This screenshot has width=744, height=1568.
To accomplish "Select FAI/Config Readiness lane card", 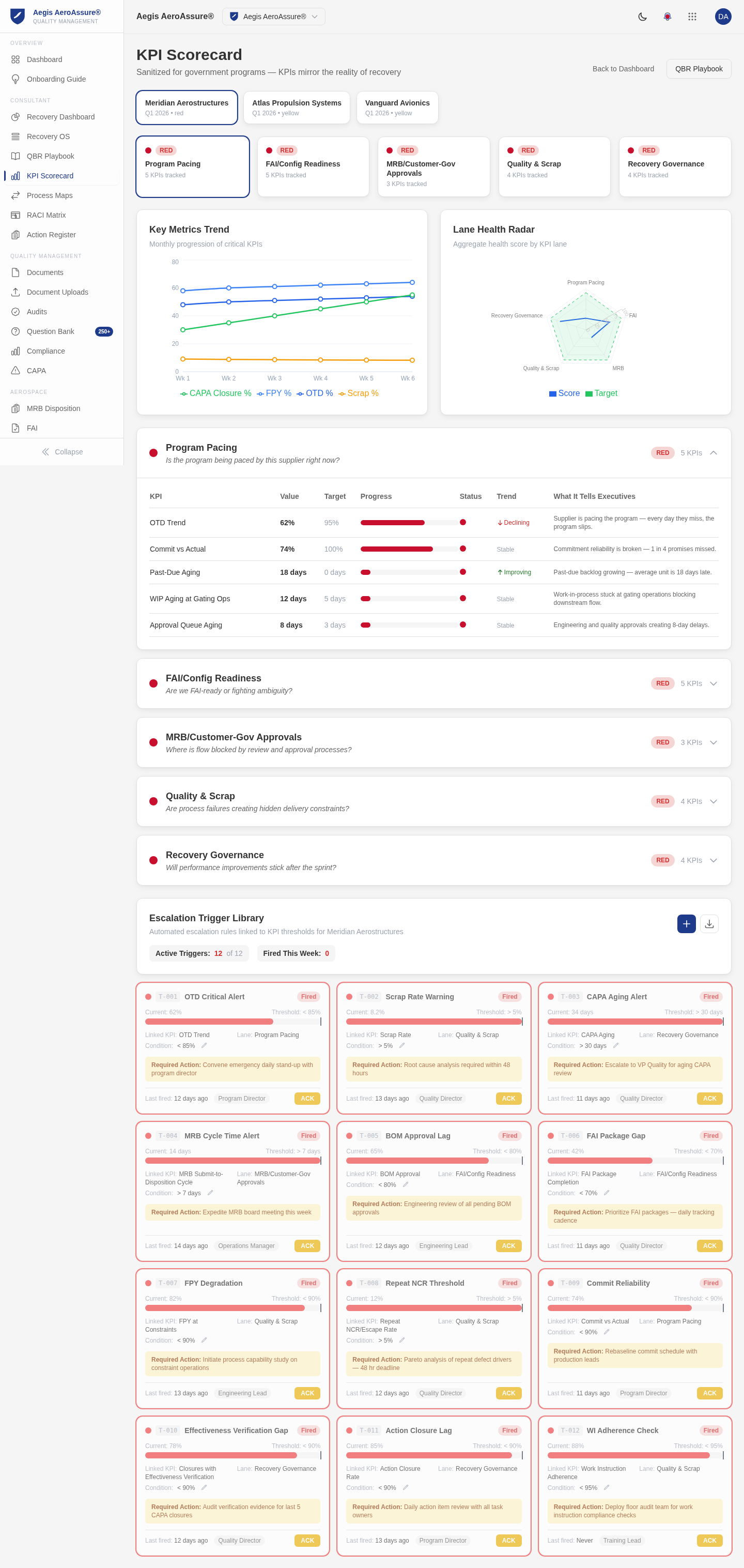I will point(313,167).
